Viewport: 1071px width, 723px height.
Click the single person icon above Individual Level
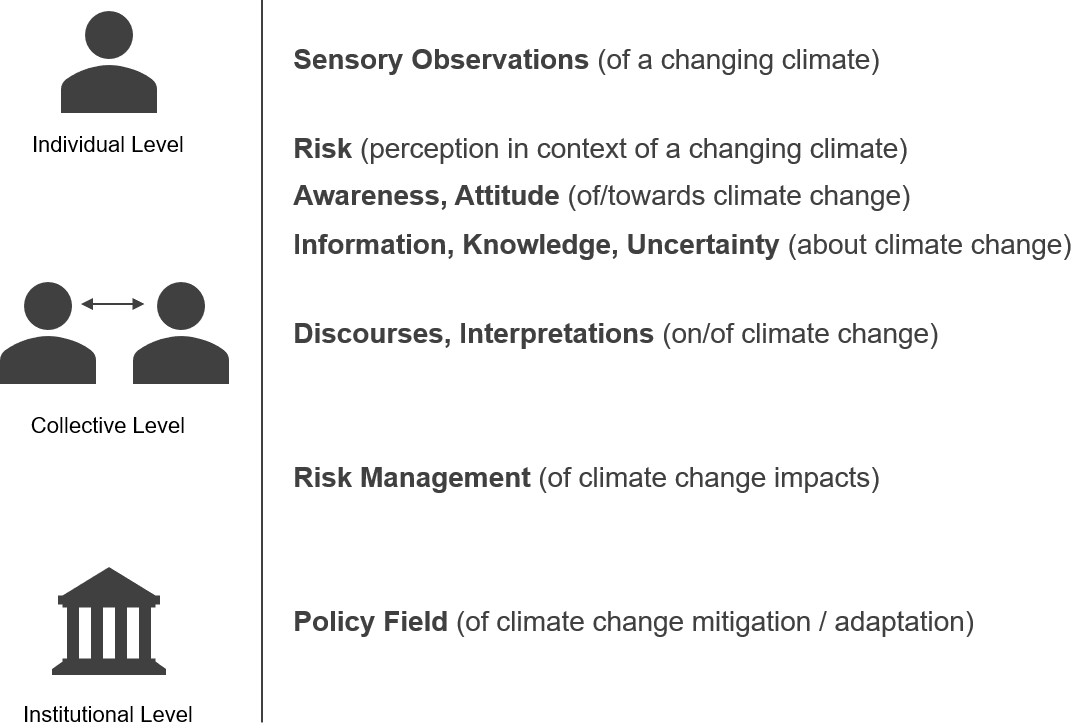(108, 62)
